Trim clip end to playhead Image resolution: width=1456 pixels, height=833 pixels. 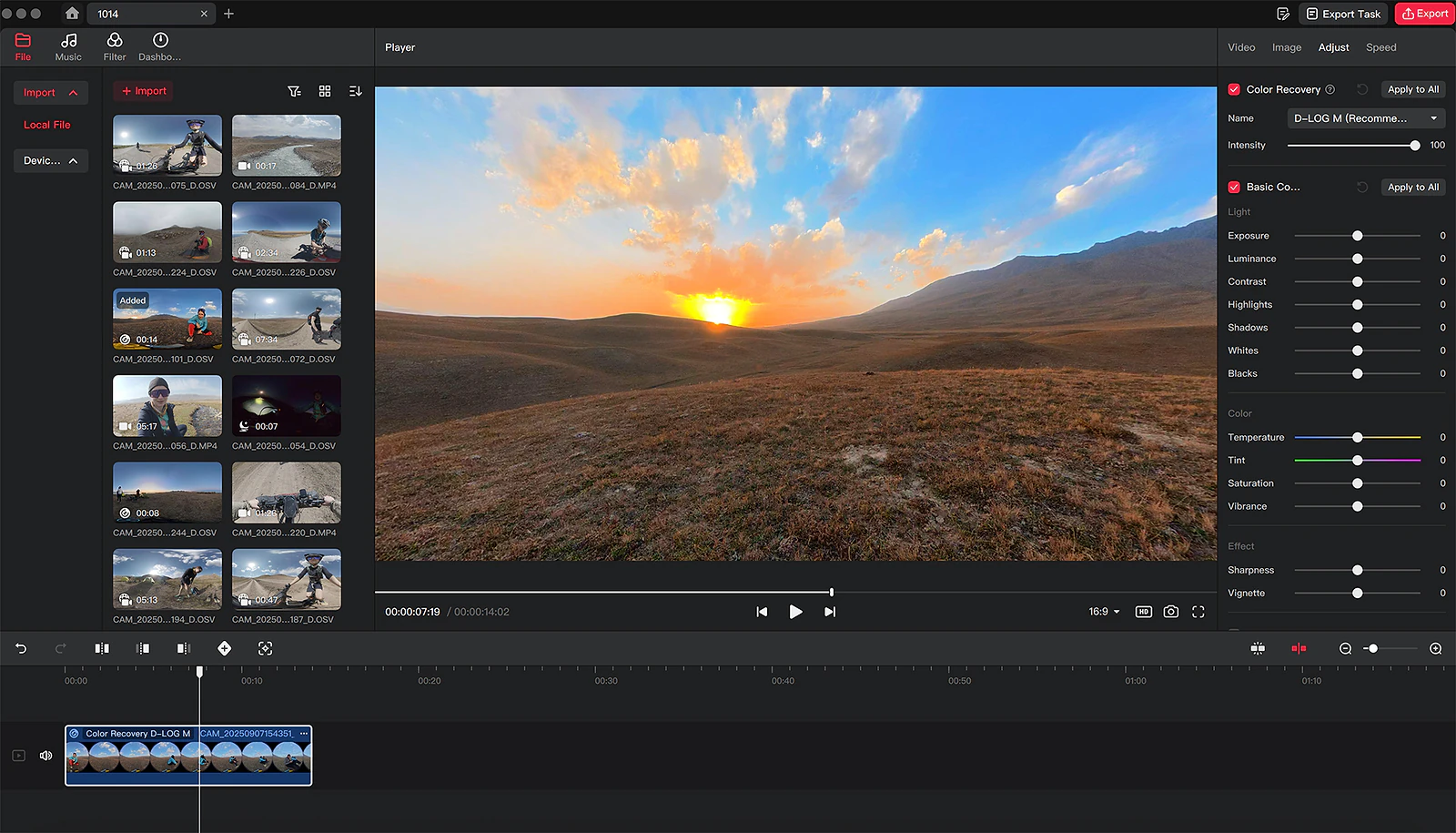[183, 648]
